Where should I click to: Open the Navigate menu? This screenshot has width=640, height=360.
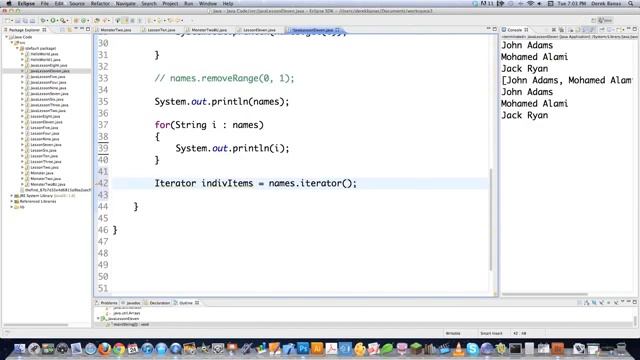126,3
